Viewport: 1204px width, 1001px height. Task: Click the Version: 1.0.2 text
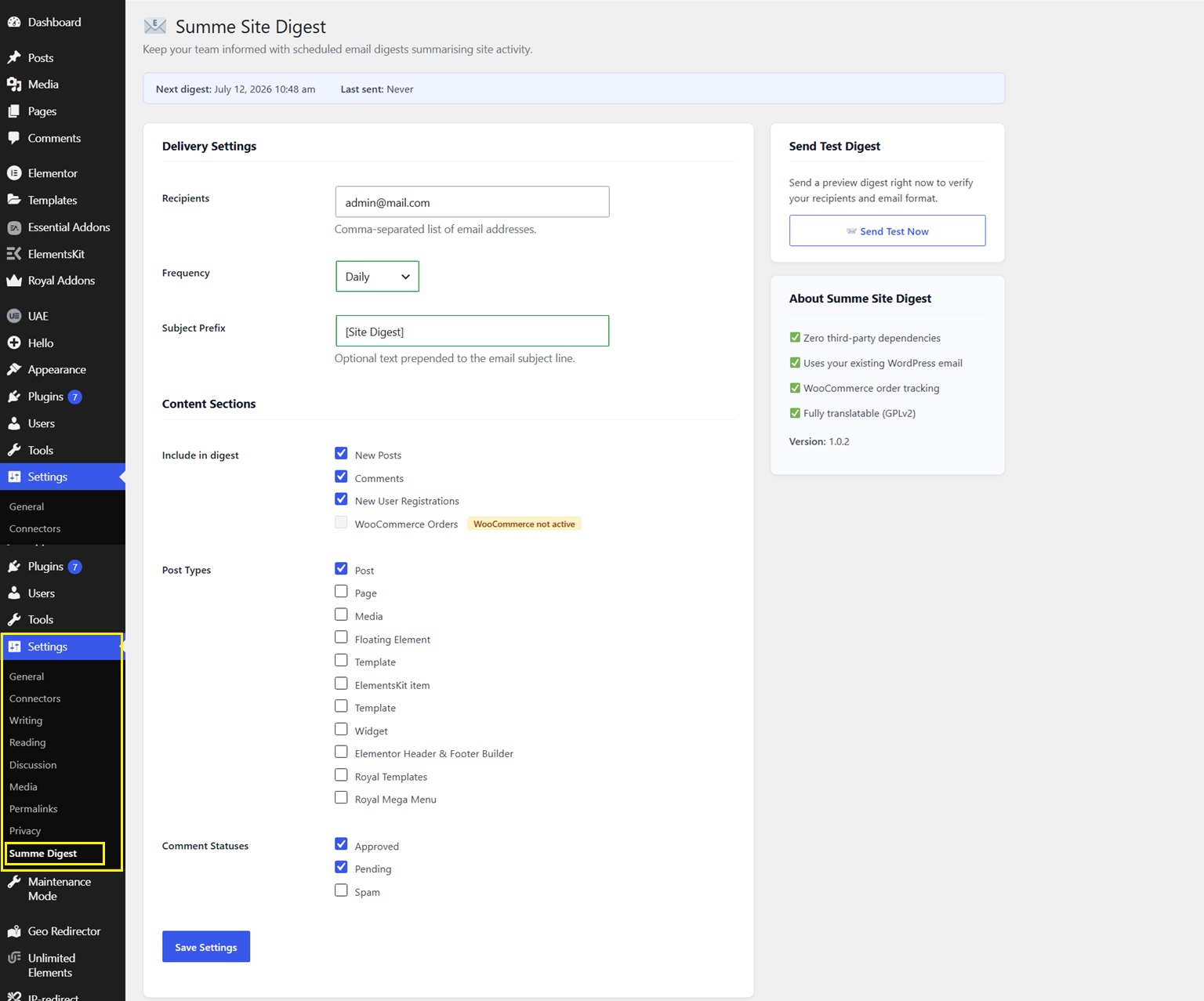[x=819, y=441]
